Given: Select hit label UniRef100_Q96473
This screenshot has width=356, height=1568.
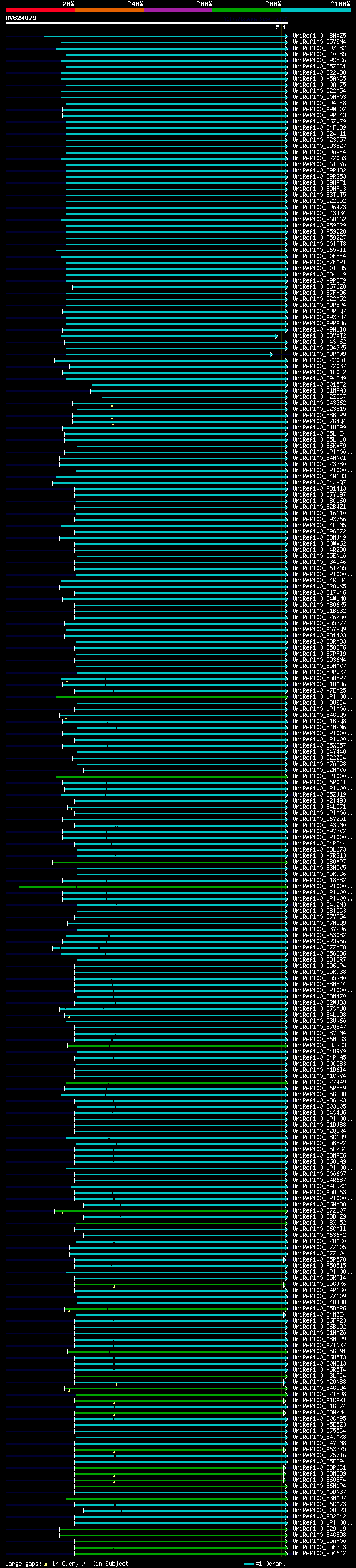Looking at the screenshot, I should click(319, 207).
